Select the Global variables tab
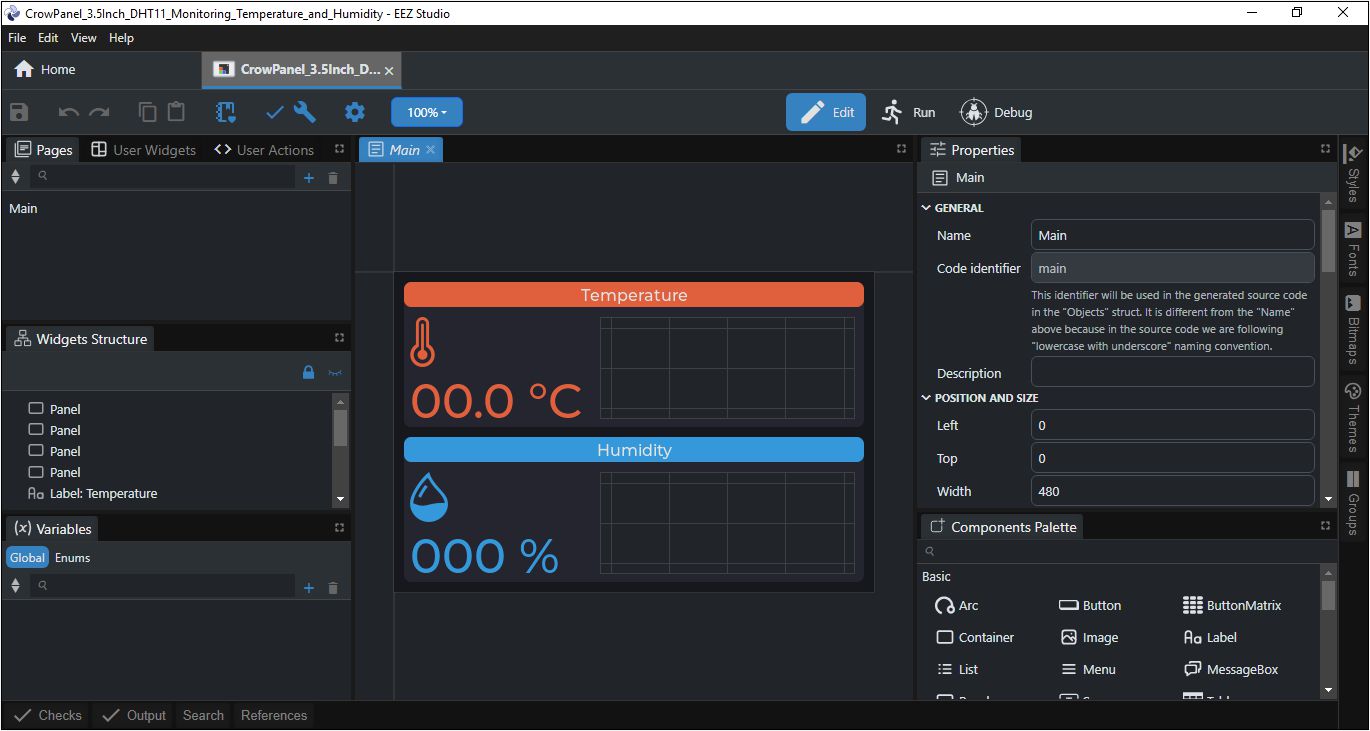Screen dimensions: 1370x731 [28, 557]
